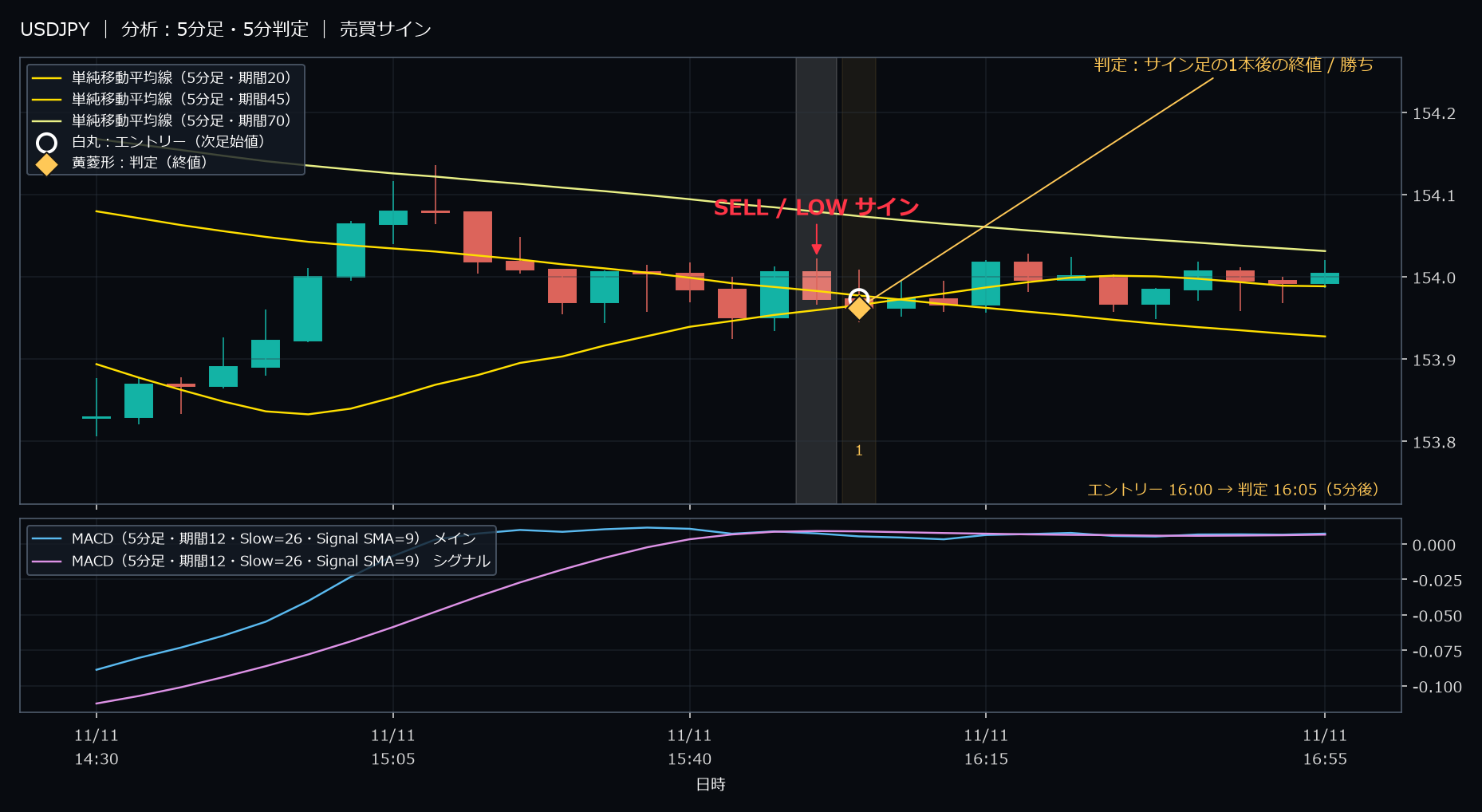Click the 16:15 time axis label
The width and height of the screenshot is (1482, 812).
(x=986, y=747)
